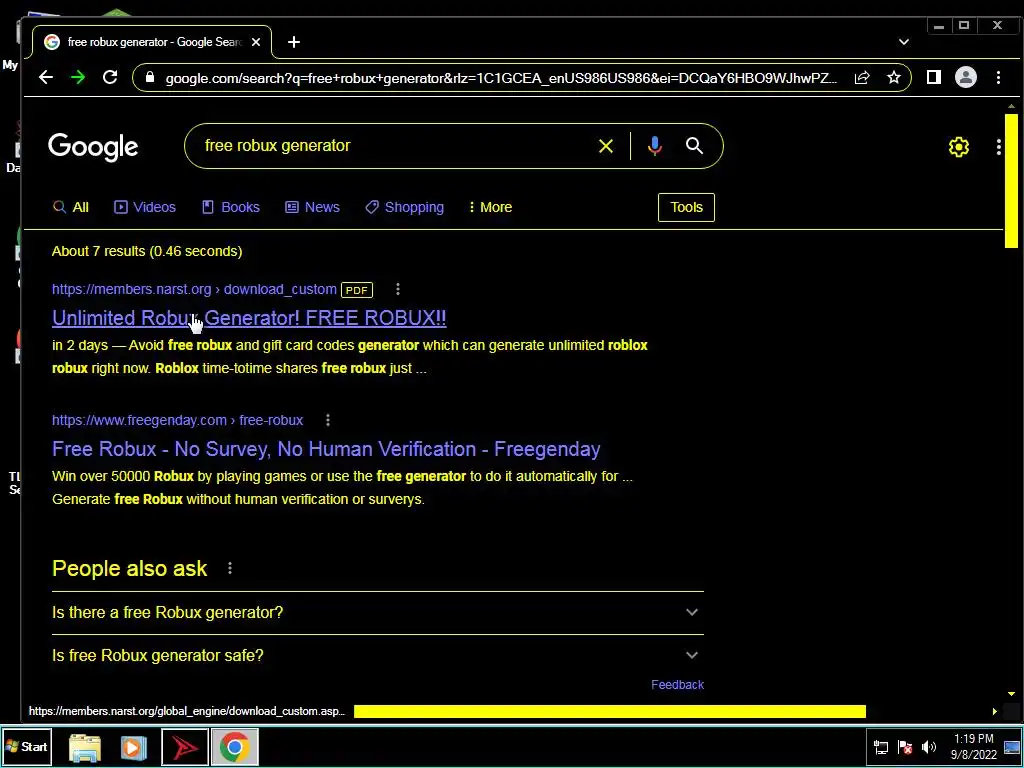The width and height of the screenshot is (1024, 768).
Task: Switch to the Shopping tab
Action: (404, 207)
